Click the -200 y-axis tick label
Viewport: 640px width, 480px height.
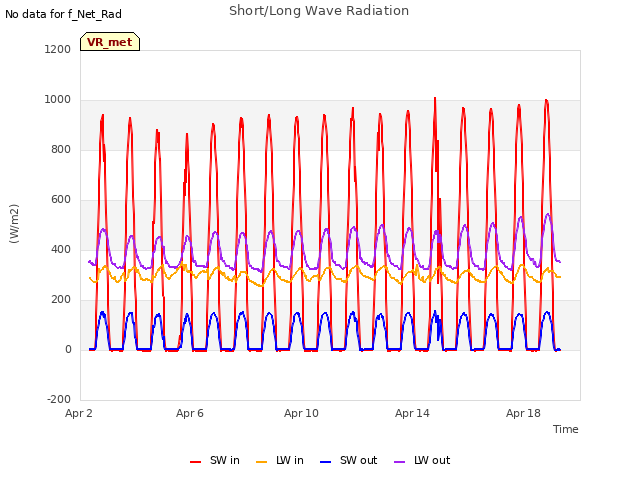click(59, 399)
